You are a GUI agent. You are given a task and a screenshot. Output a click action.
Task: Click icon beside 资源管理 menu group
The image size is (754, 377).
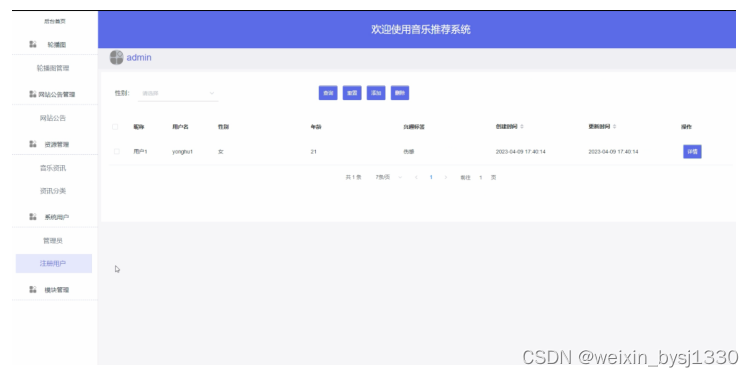pos(33,144)
